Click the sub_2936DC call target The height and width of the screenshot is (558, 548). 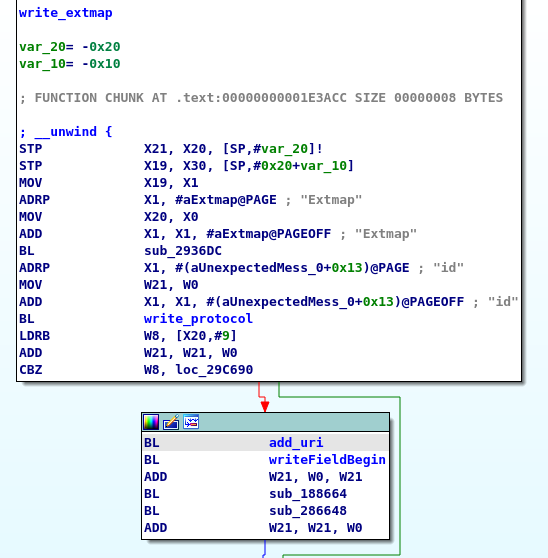[x=183, y=251]
